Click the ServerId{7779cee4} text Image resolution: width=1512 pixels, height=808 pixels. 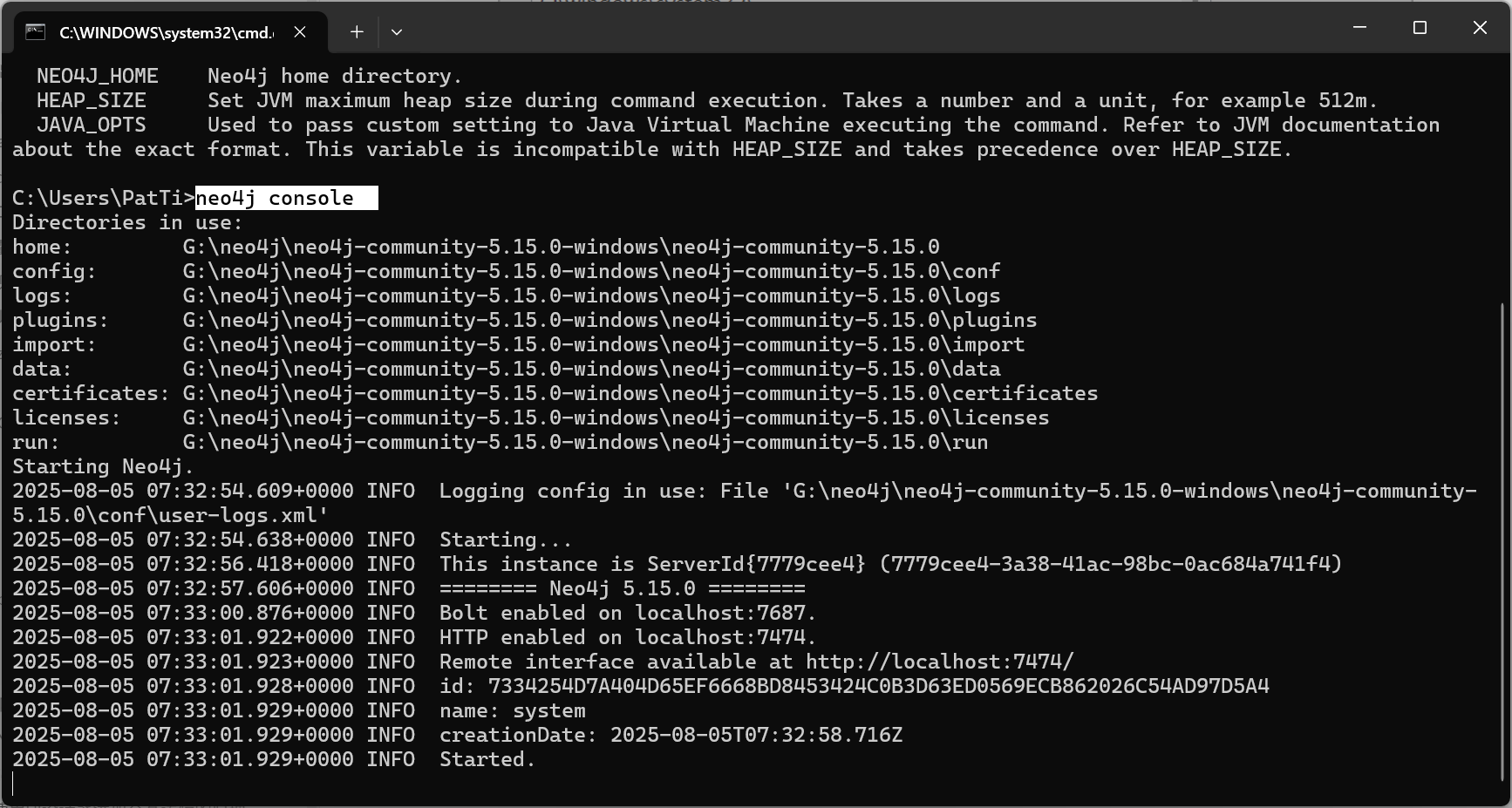pyautogui.click(x=757, y=564)
